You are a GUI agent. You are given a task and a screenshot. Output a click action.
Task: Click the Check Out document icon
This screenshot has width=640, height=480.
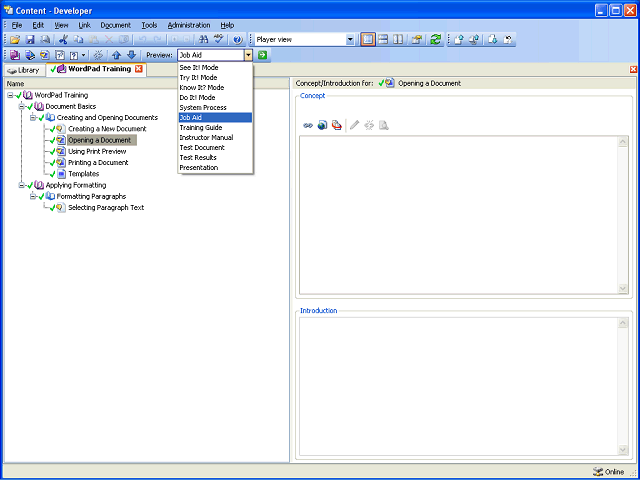(493, 40)
